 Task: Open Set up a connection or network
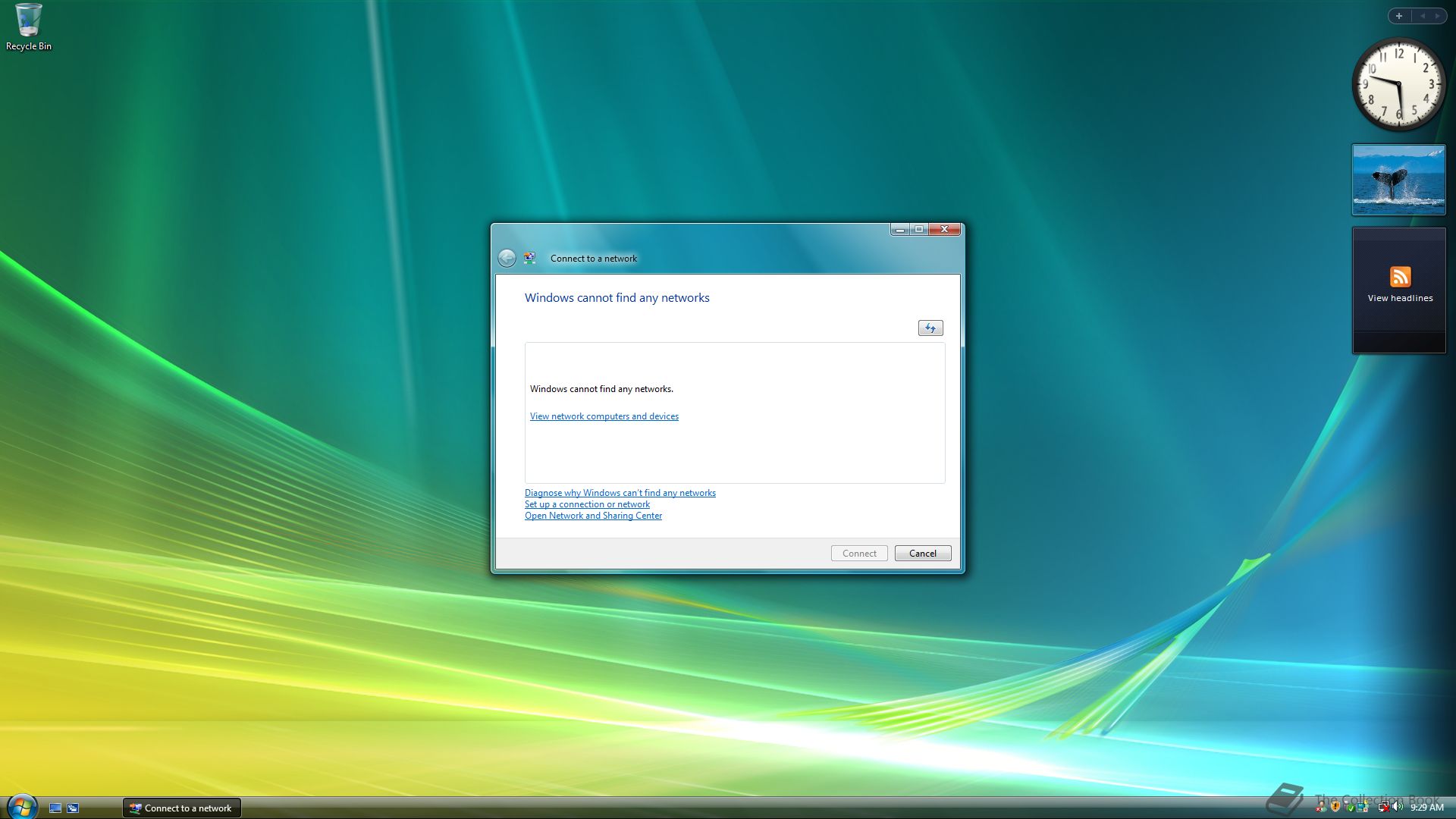coord(587,504)
